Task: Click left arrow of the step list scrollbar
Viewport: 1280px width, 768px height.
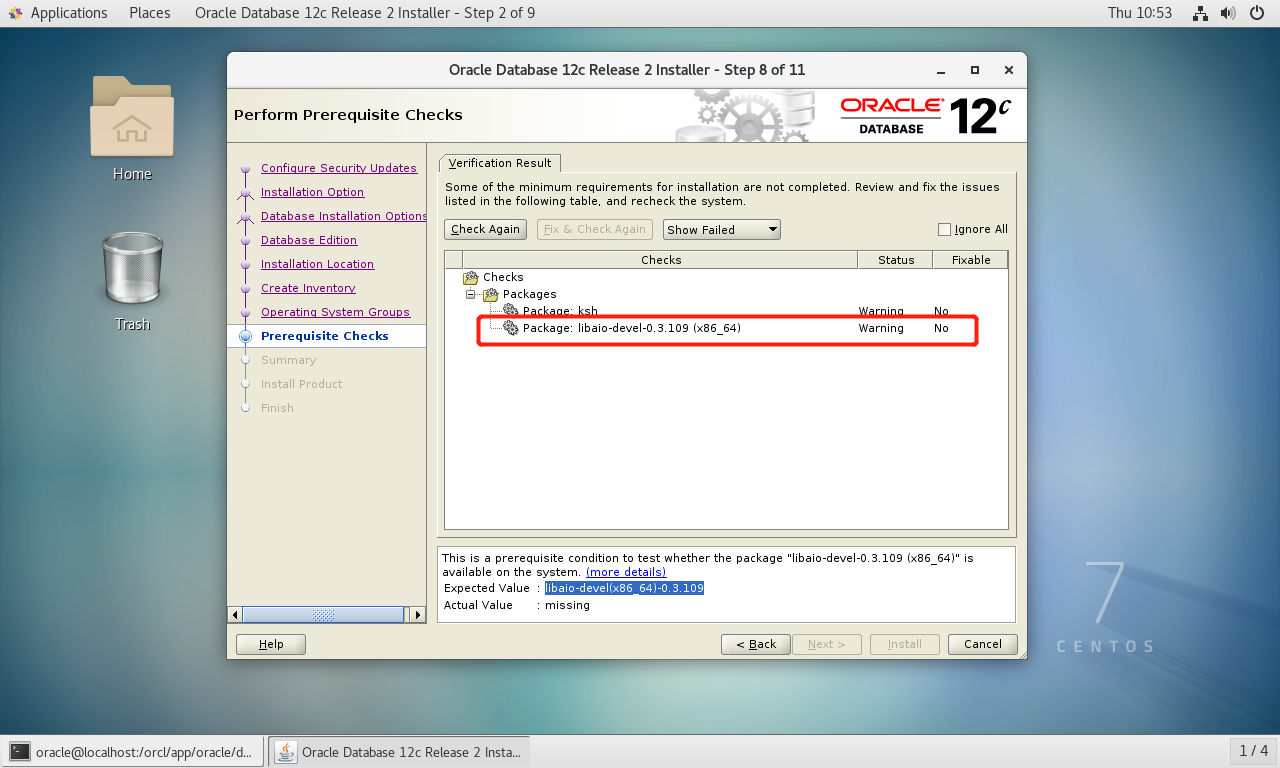Action: pos(235,615)
